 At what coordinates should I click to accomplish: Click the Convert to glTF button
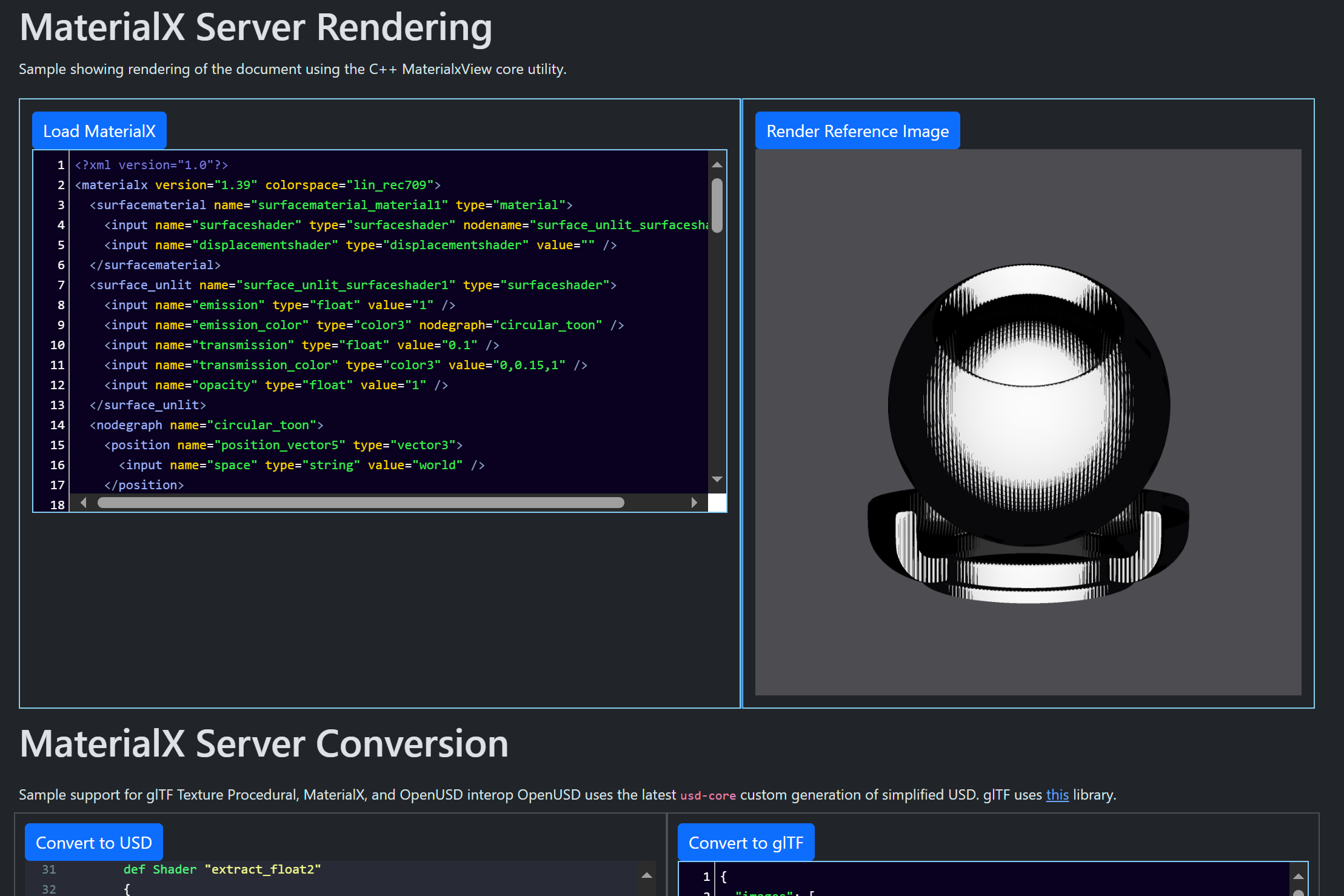746,843
